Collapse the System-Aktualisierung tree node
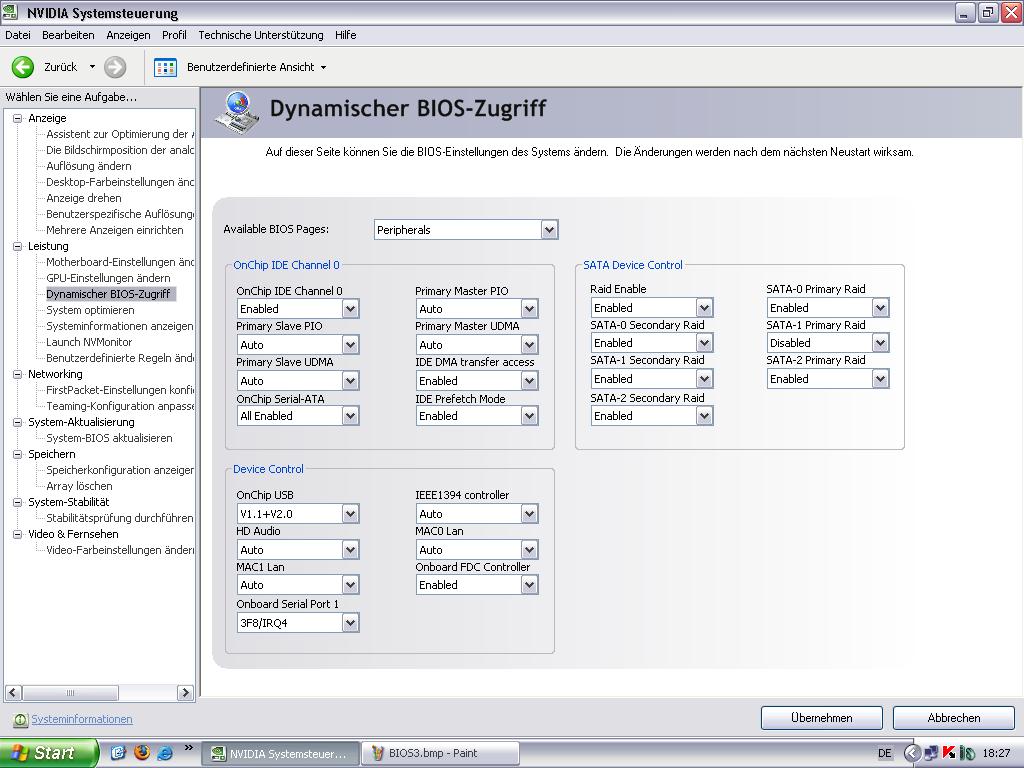1024x768 pixels. tap(18, 422)
